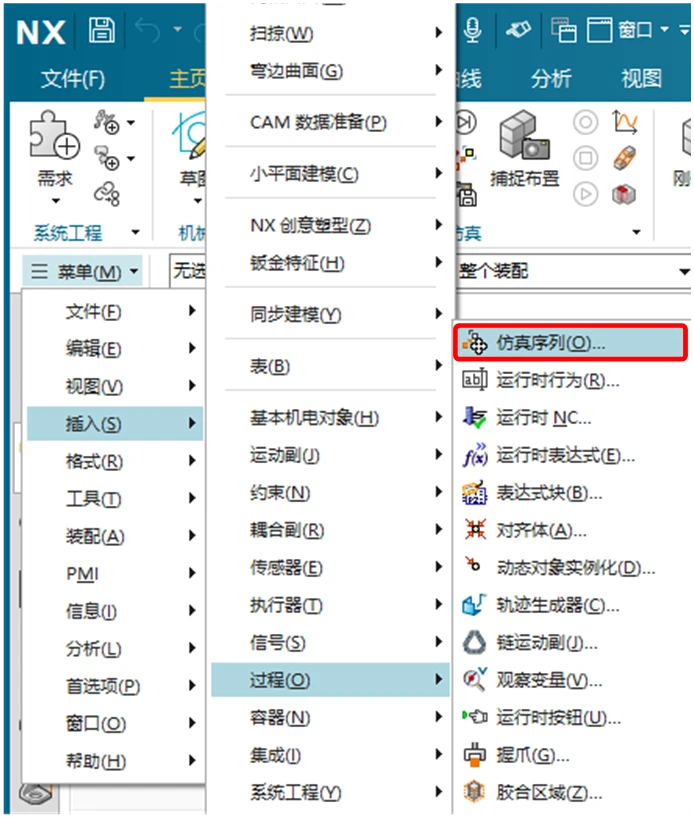Screen dimensions: 694x818
Task: Click the 握爪 gripper icon
Action: point(475,755)
